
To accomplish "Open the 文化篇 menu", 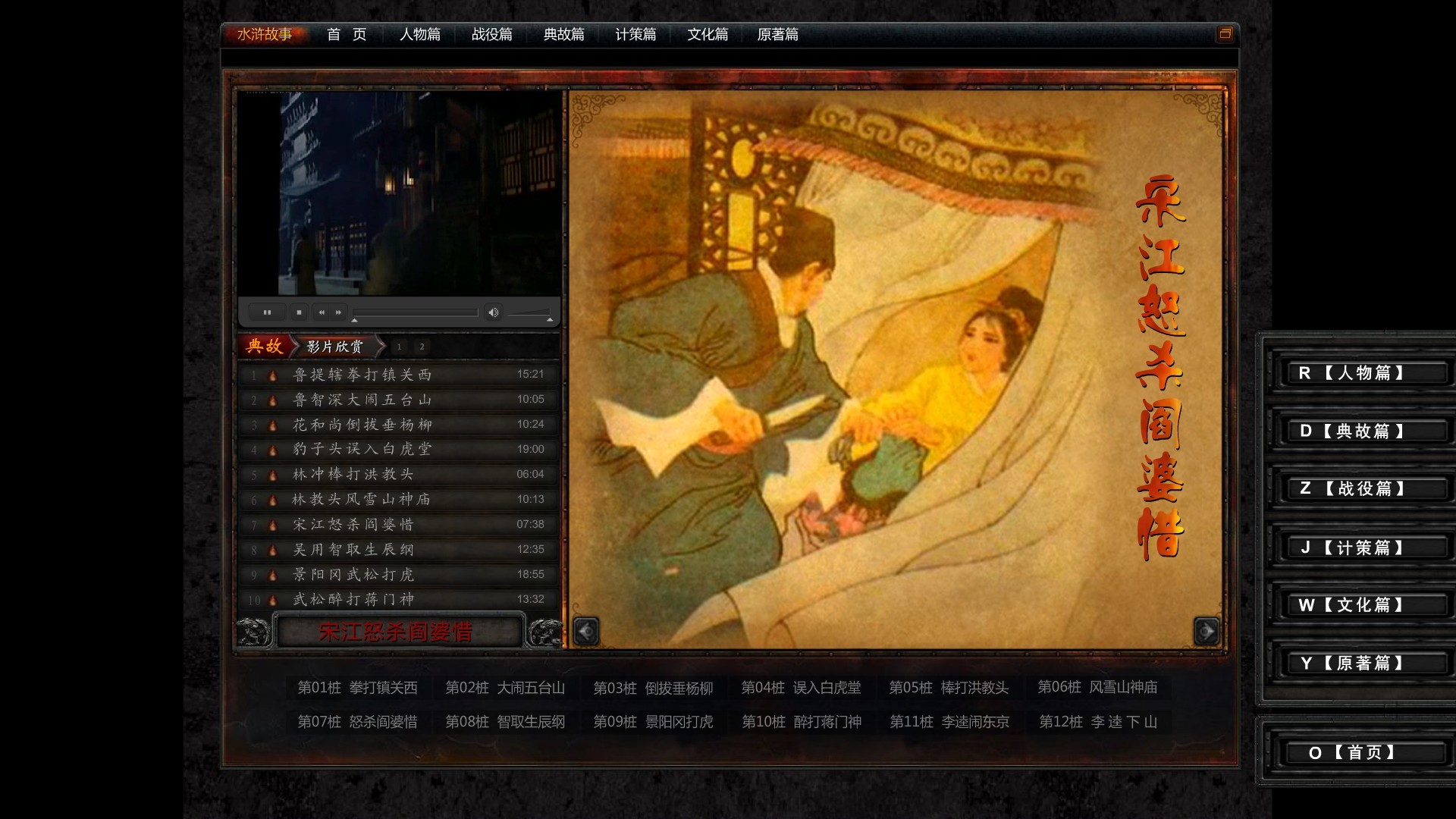I will coord(708,35).
